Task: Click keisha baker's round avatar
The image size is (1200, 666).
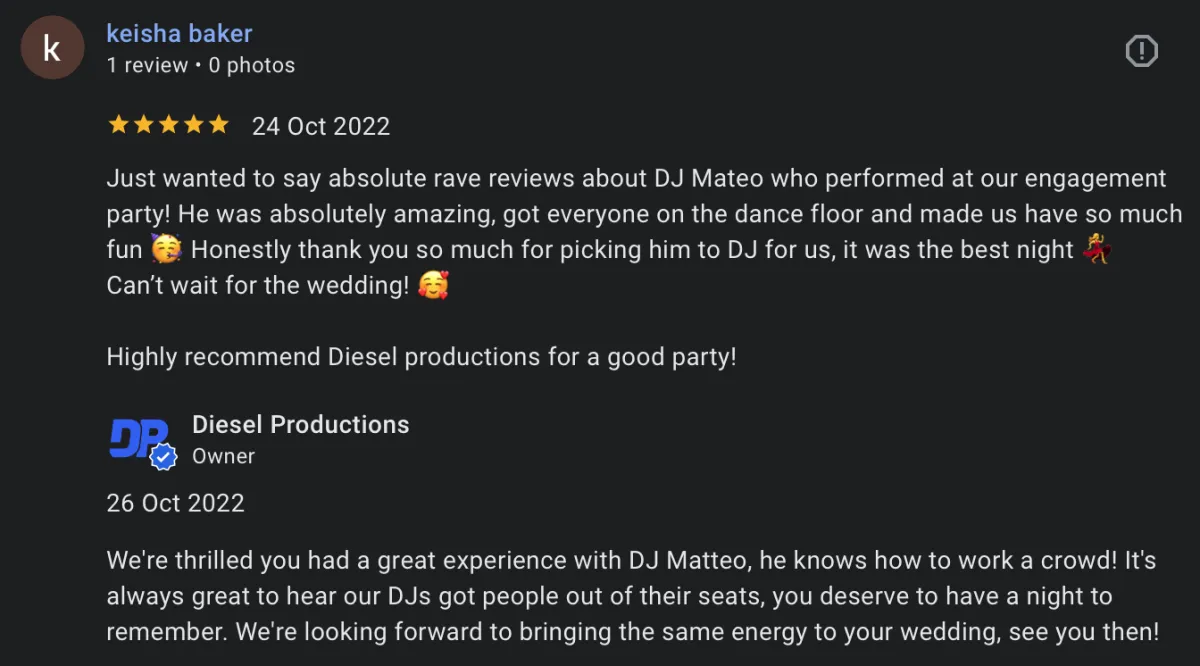Action: tap(52, 48)
